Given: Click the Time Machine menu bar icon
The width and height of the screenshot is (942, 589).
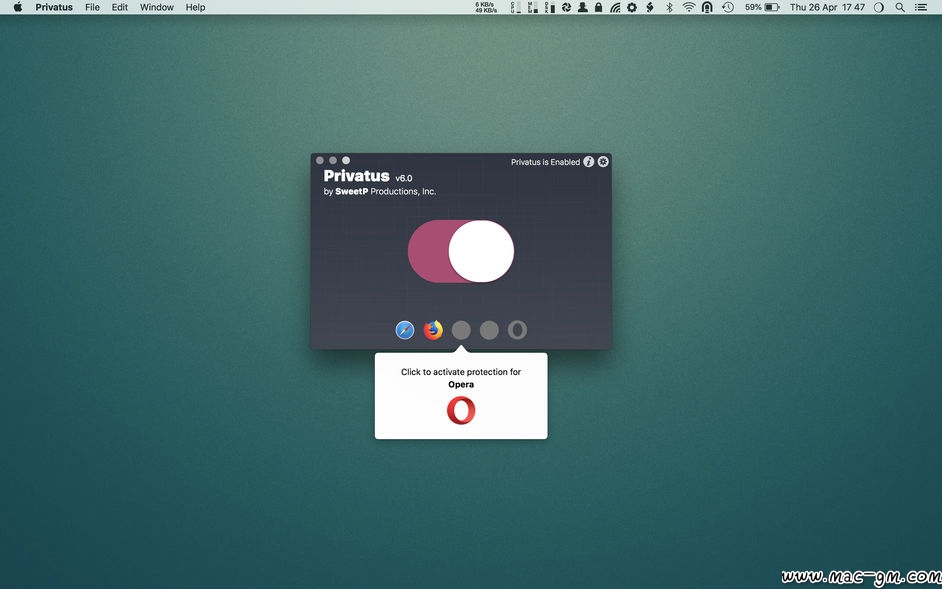Looking at the screenshot, I should (728, 7).
